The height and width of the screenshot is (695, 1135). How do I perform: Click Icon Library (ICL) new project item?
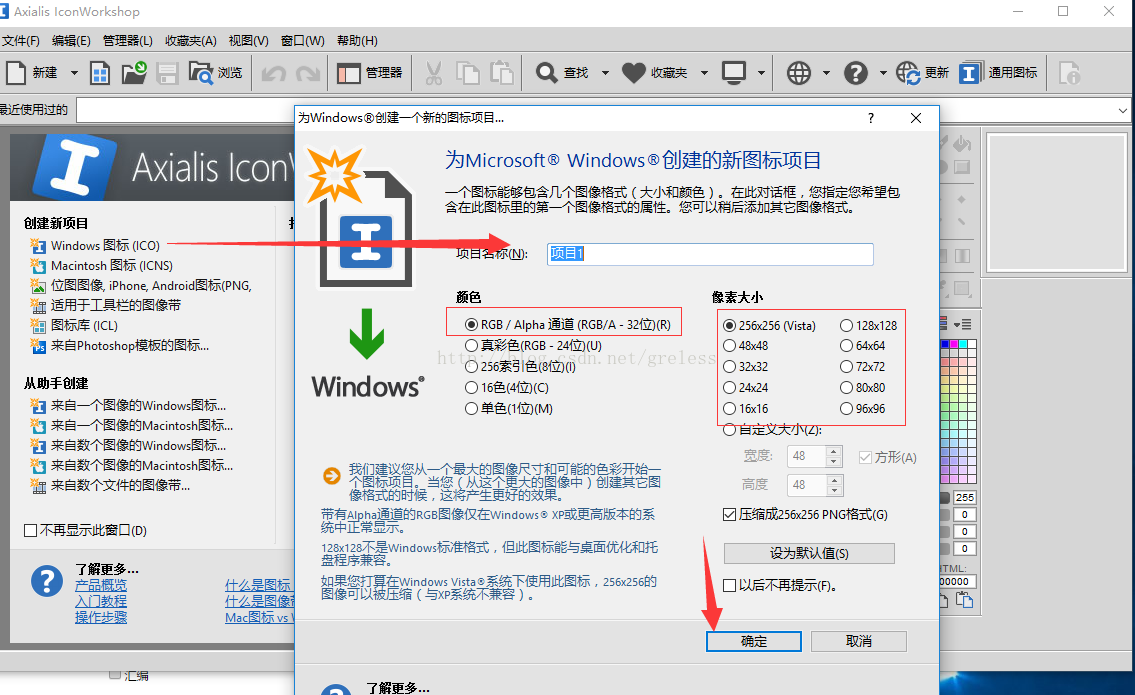pos(74,326)
